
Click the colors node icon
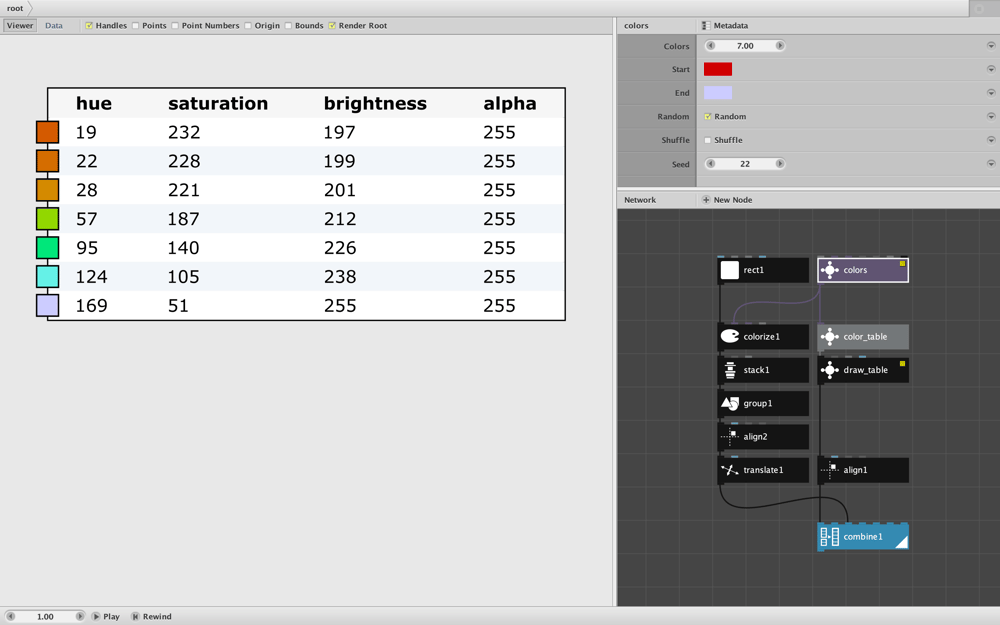point(829,270)
